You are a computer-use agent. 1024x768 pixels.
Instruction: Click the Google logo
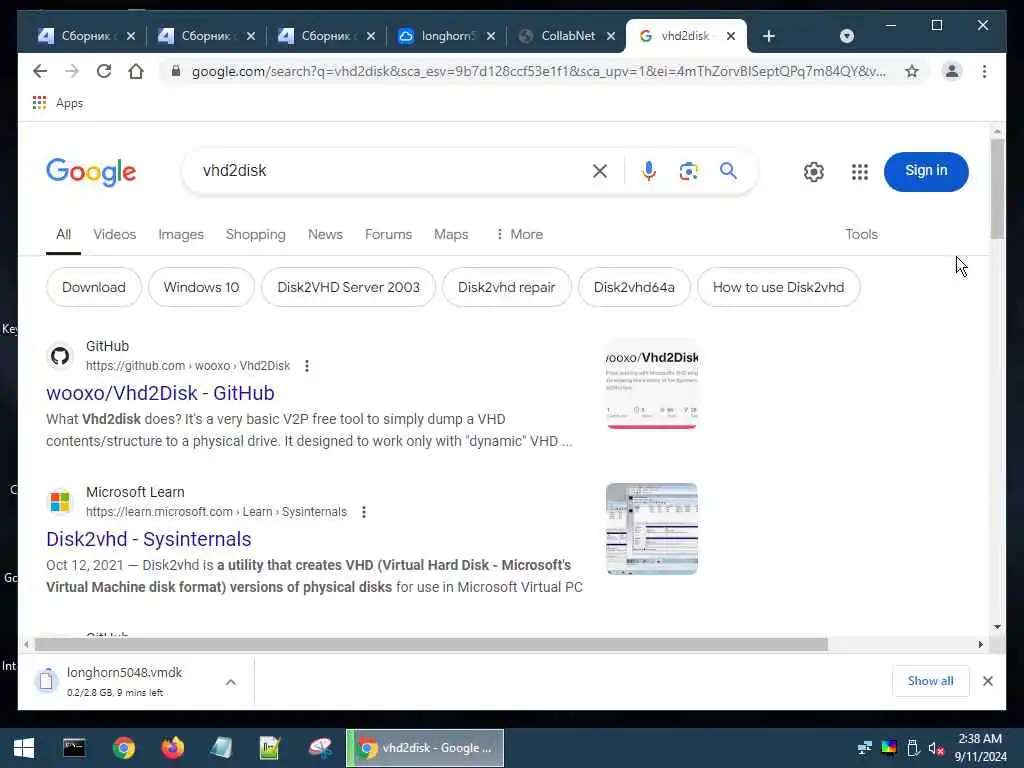91,172
